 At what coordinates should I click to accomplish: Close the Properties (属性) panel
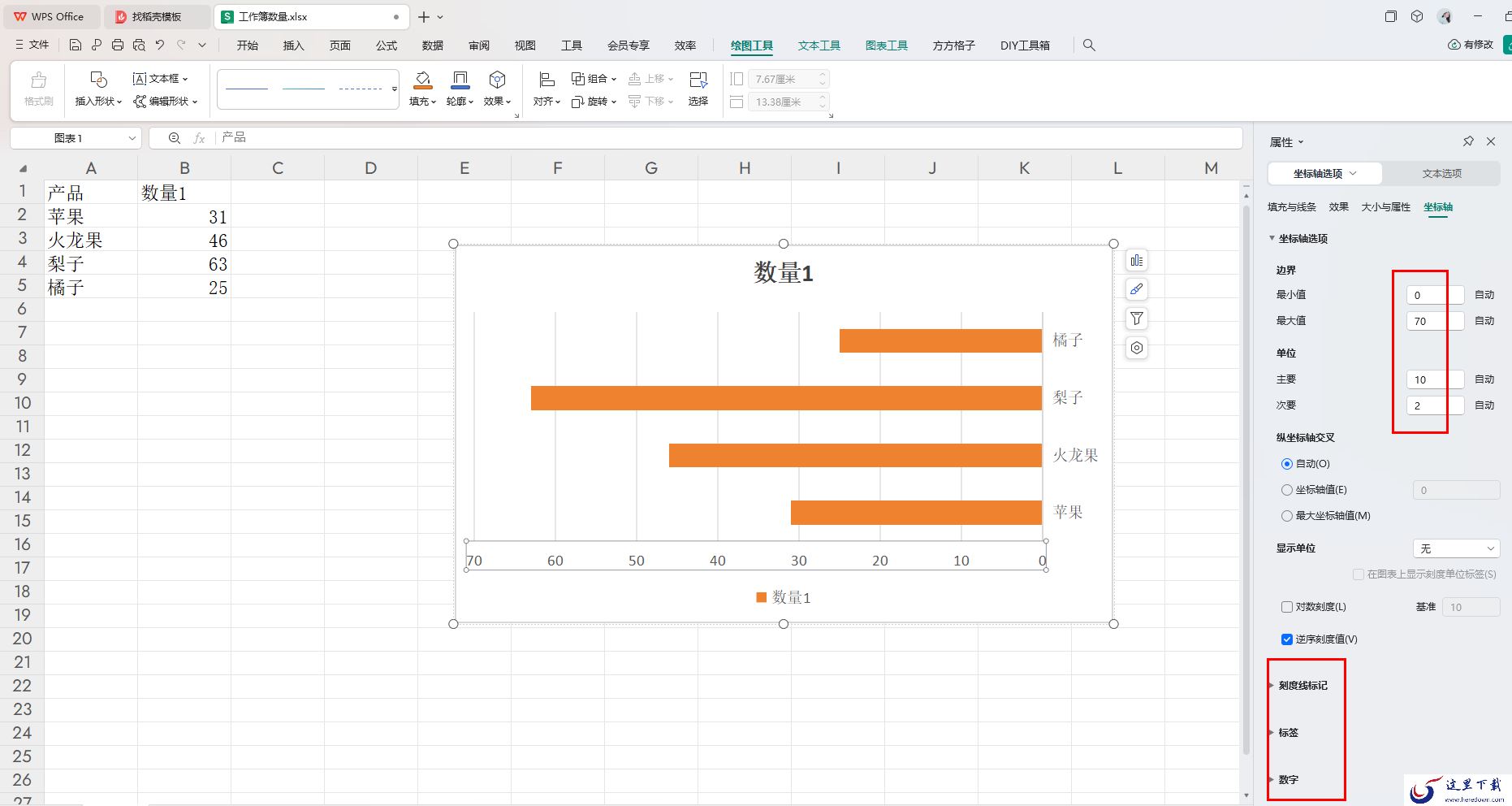click(x=1491, y=141)
